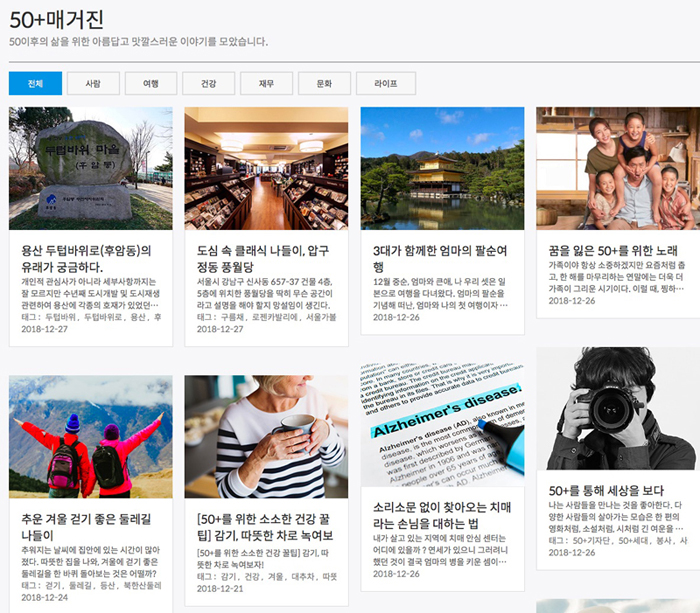Click the photographer with camera thumbnail

[617, 408]
